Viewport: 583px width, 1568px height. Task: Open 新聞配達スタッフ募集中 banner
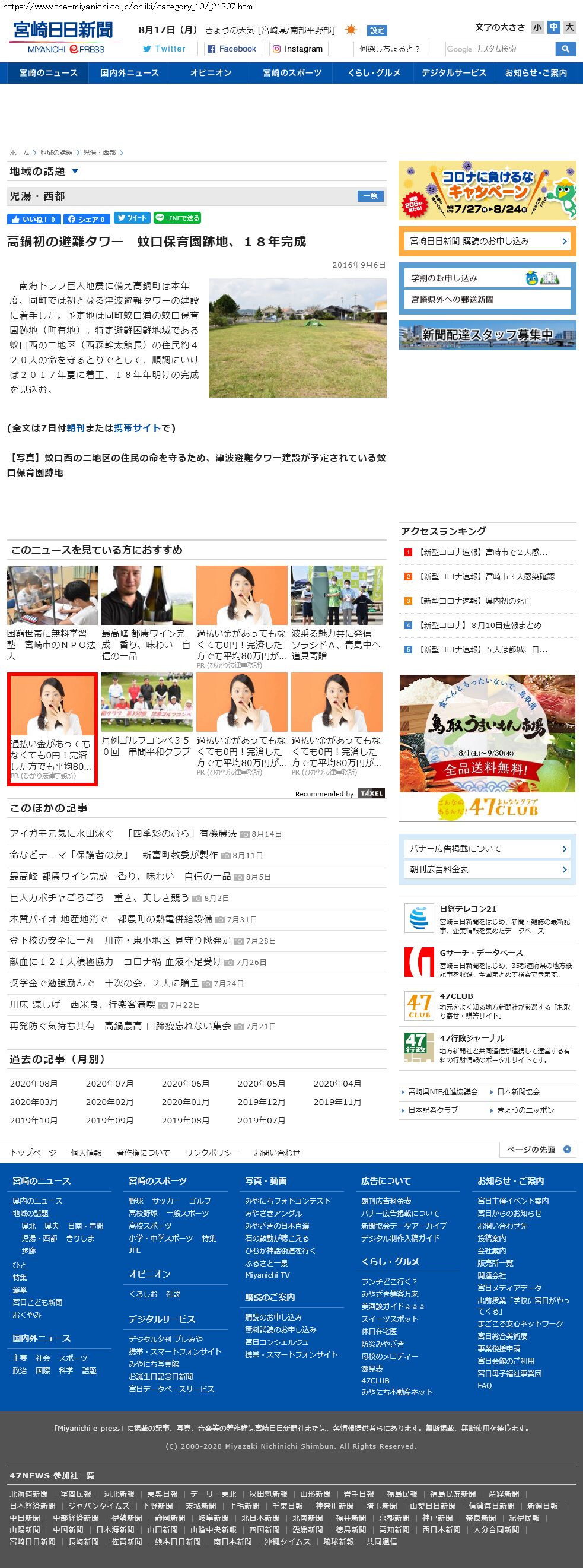(487, 335)
